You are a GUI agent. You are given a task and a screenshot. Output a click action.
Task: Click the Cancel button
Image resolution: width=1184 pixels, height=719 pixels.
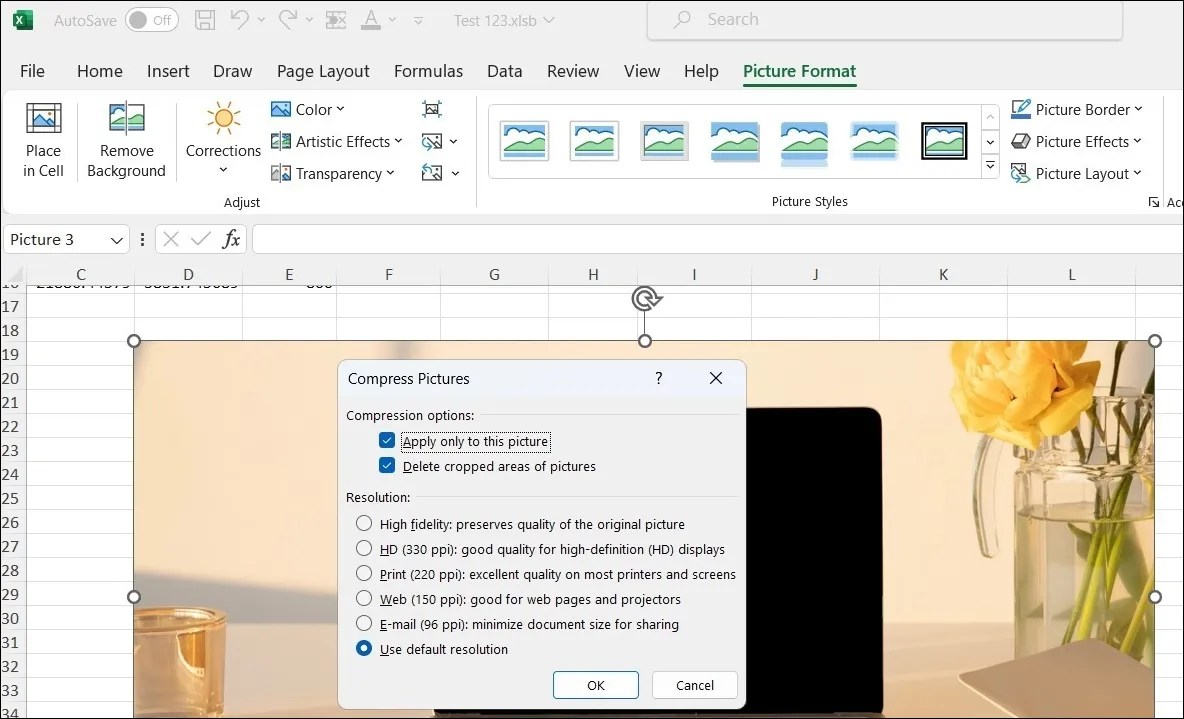pos(694,685)
